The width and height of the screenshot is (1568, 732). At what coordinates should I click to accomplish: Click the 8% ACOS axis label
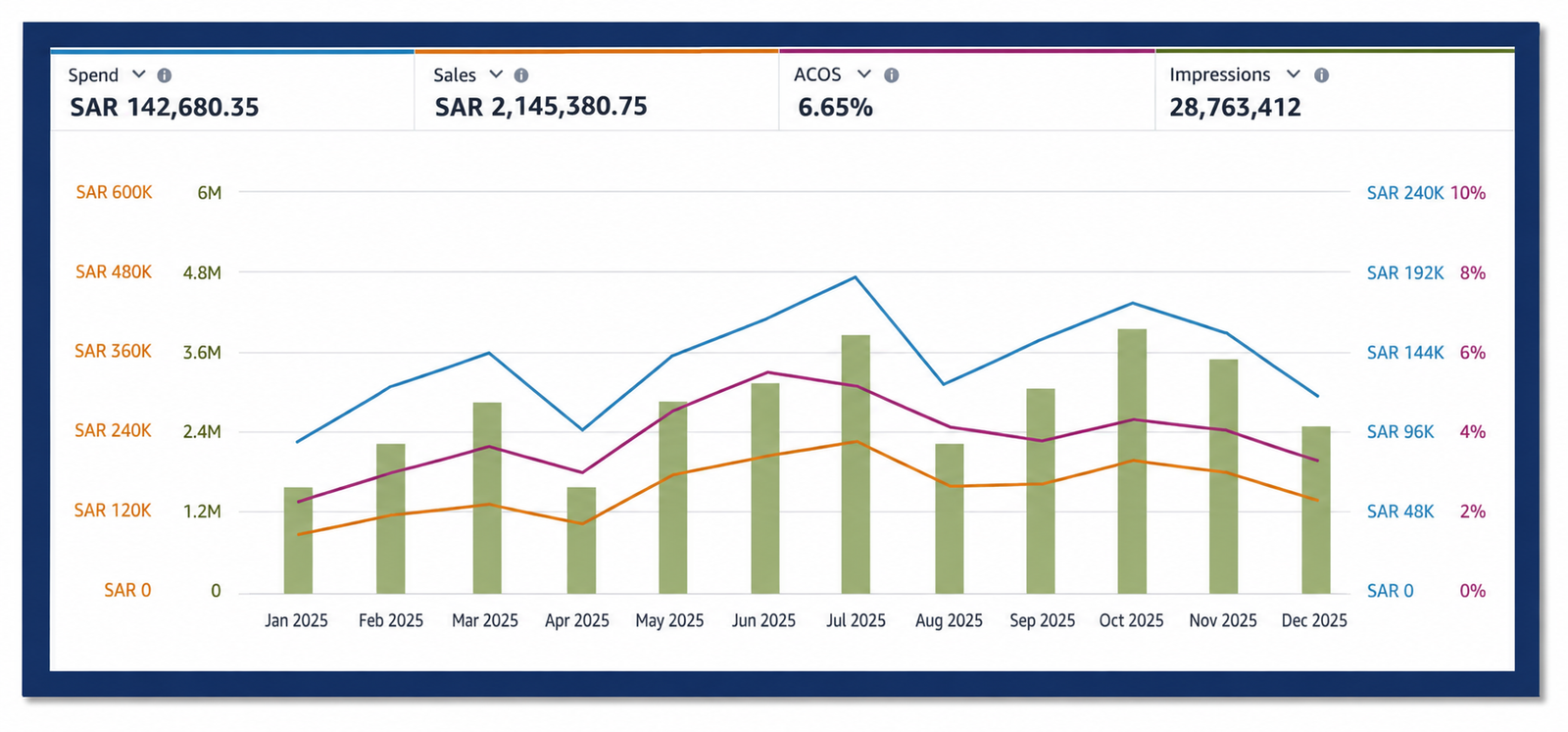pyautogui.click(x=1473, y=272)
